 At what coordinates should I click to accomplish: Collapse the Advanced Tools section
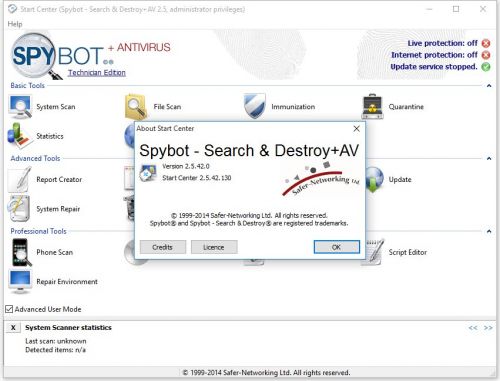[x=489, y=158]
